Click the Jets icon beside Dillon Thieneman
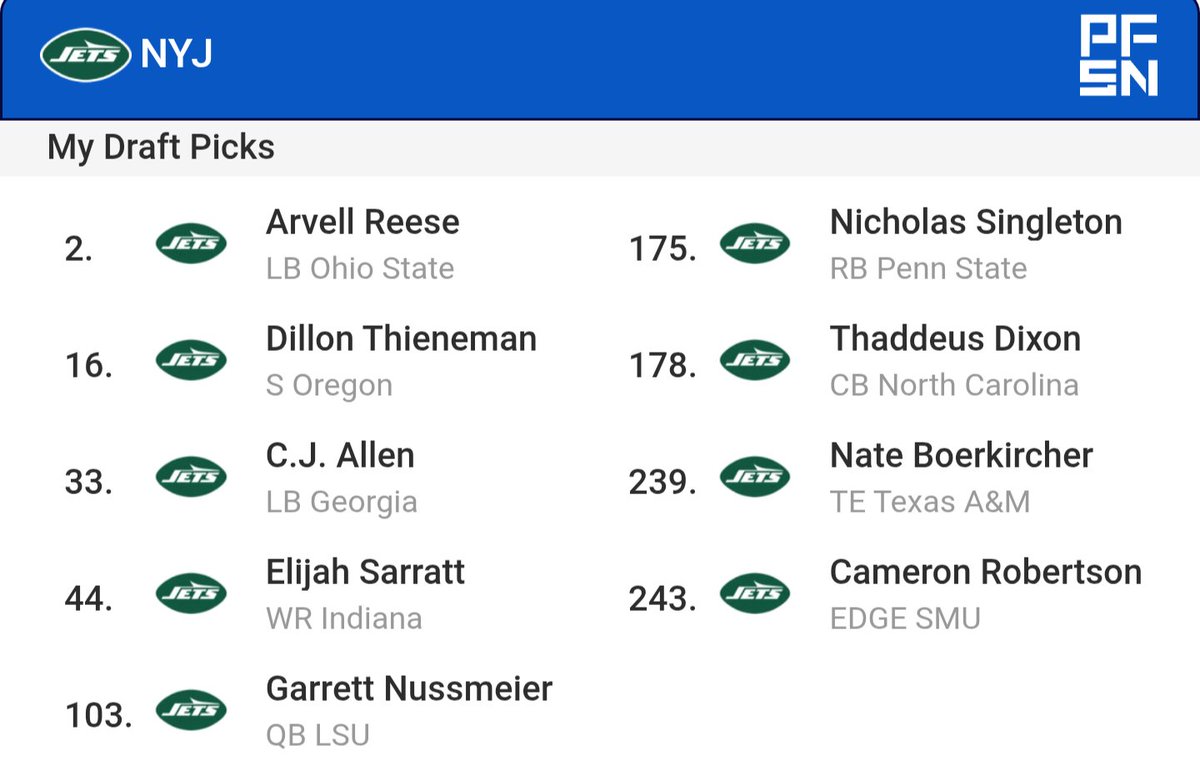The height and width of the screenshot is (780, 1200). pos(191,360)
